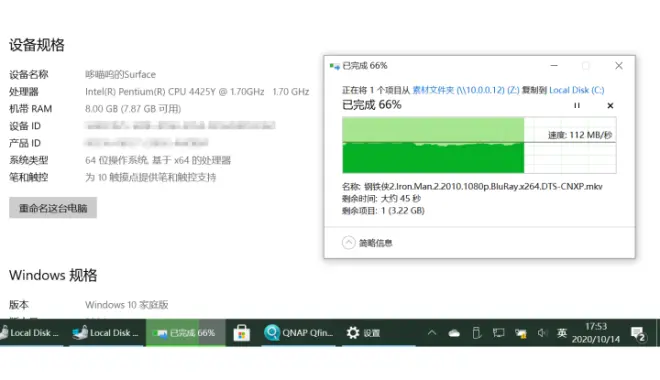Click the green copy progress graph
This screenshot has height=380, width=660.
point(479,145)
